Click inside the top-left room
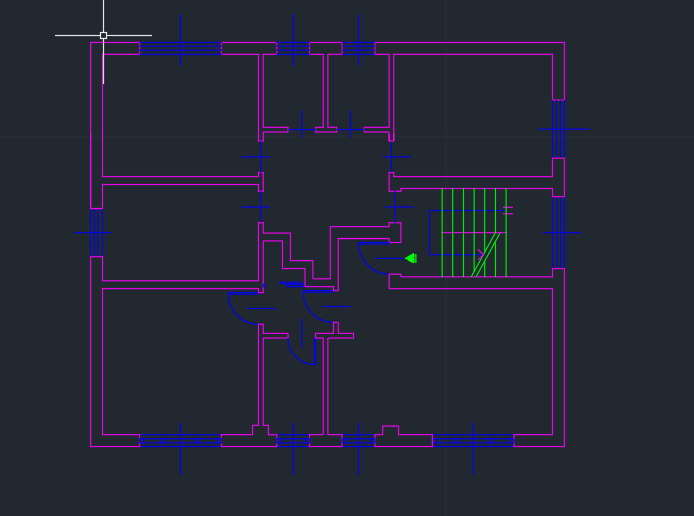Image resolution: width=694 pixels, height=516 pixels. coord(180,115)
